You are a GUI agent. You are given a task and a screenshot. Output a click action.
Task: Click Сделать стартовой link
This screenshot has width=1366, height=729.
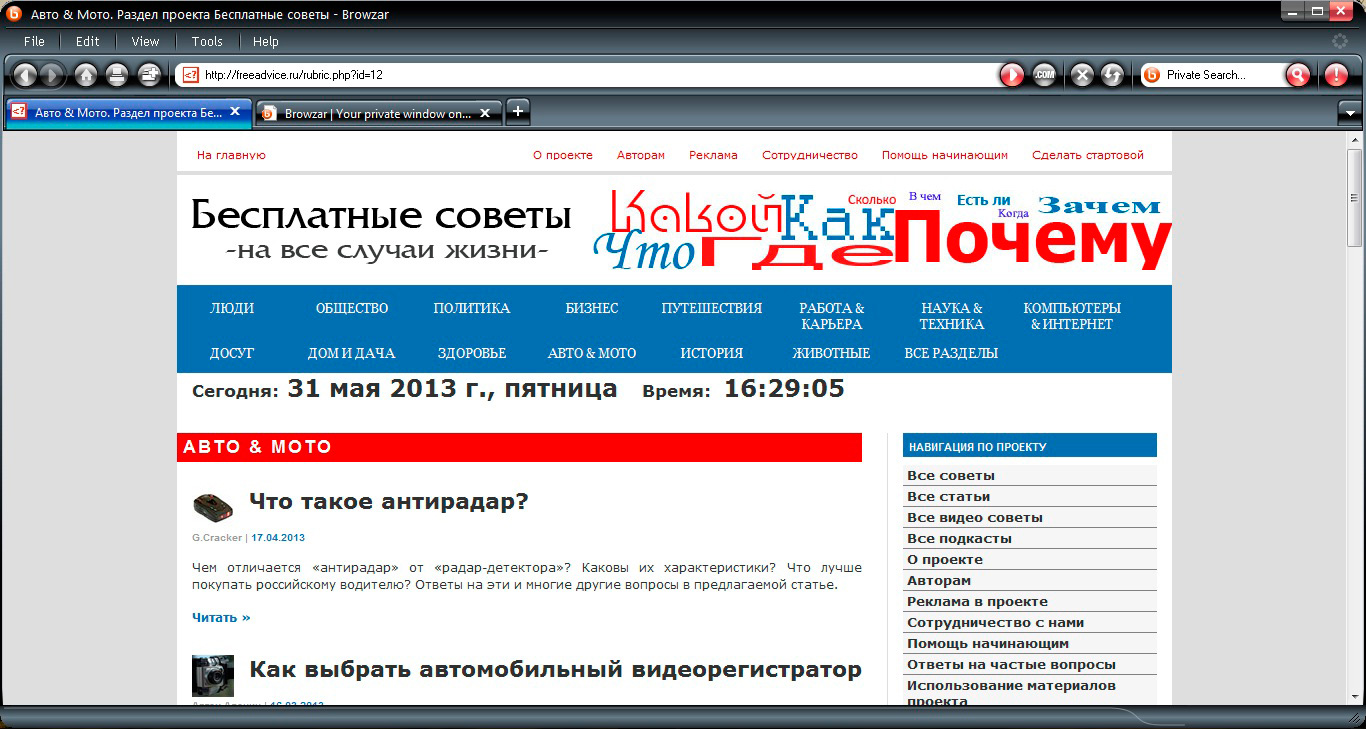click(x=1088, y=155)
